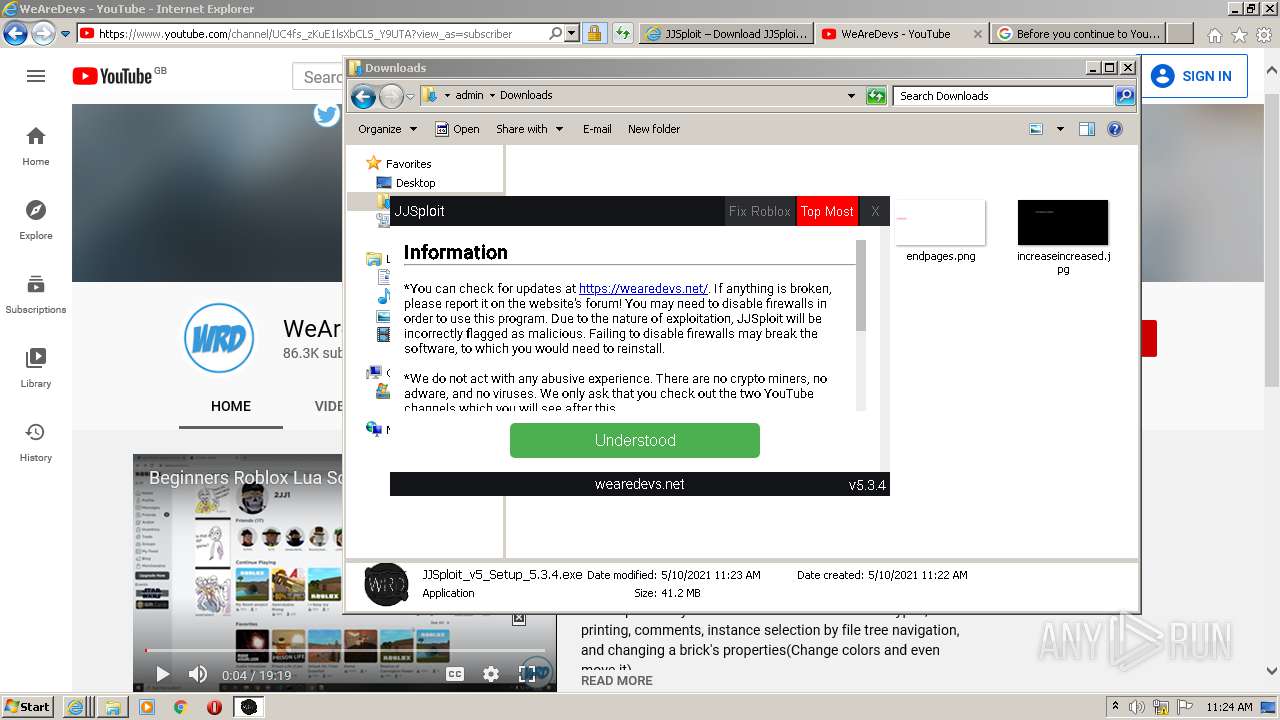Click the Windows Start button
1280x720 pixels.
[x=28, y=707]
